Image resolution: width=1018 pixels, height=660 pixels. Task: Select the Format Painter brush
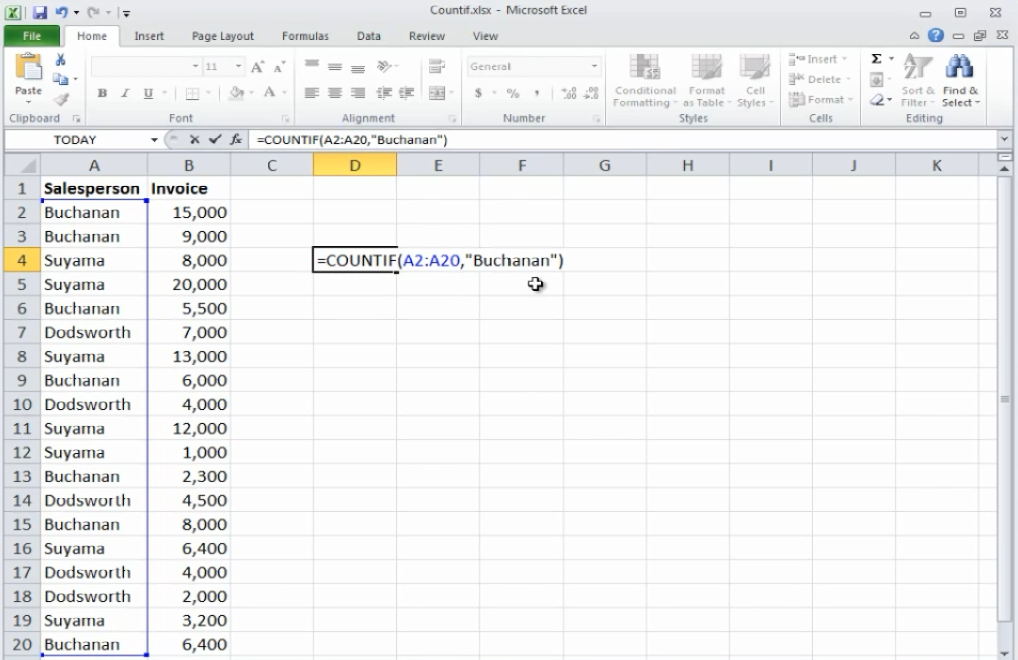60,98
